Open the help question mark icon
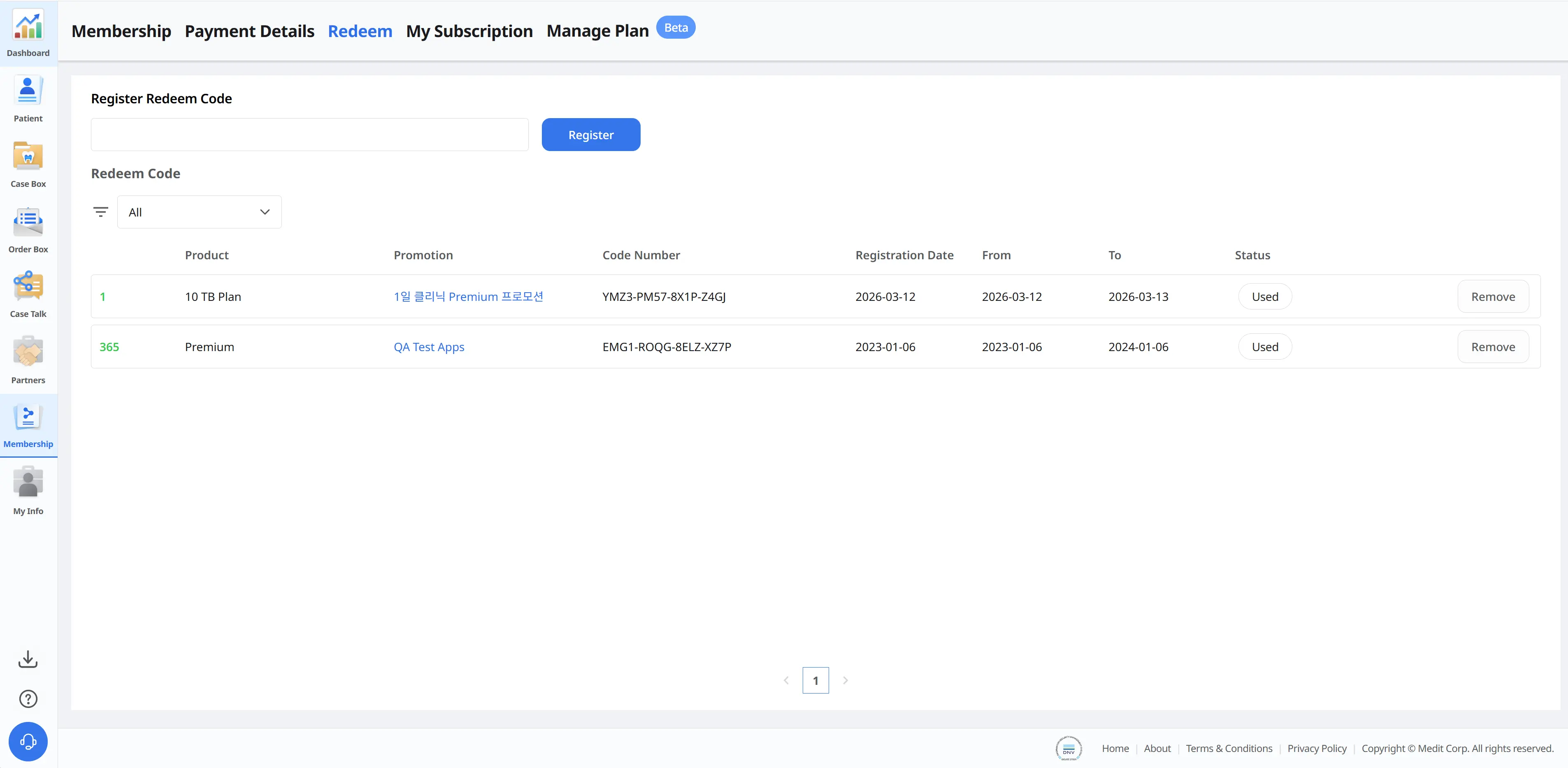The width and height of the screenshot is (1568, 768). click(x=28, y=698)
